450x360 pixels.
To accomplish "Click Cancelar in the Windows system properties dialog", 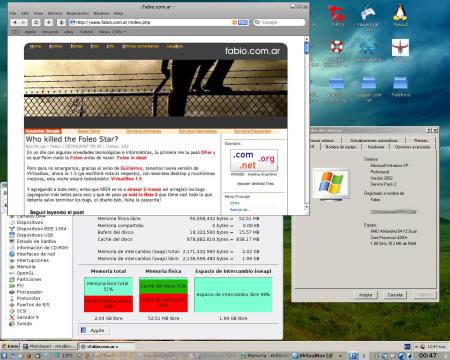I will pos(395,295).
